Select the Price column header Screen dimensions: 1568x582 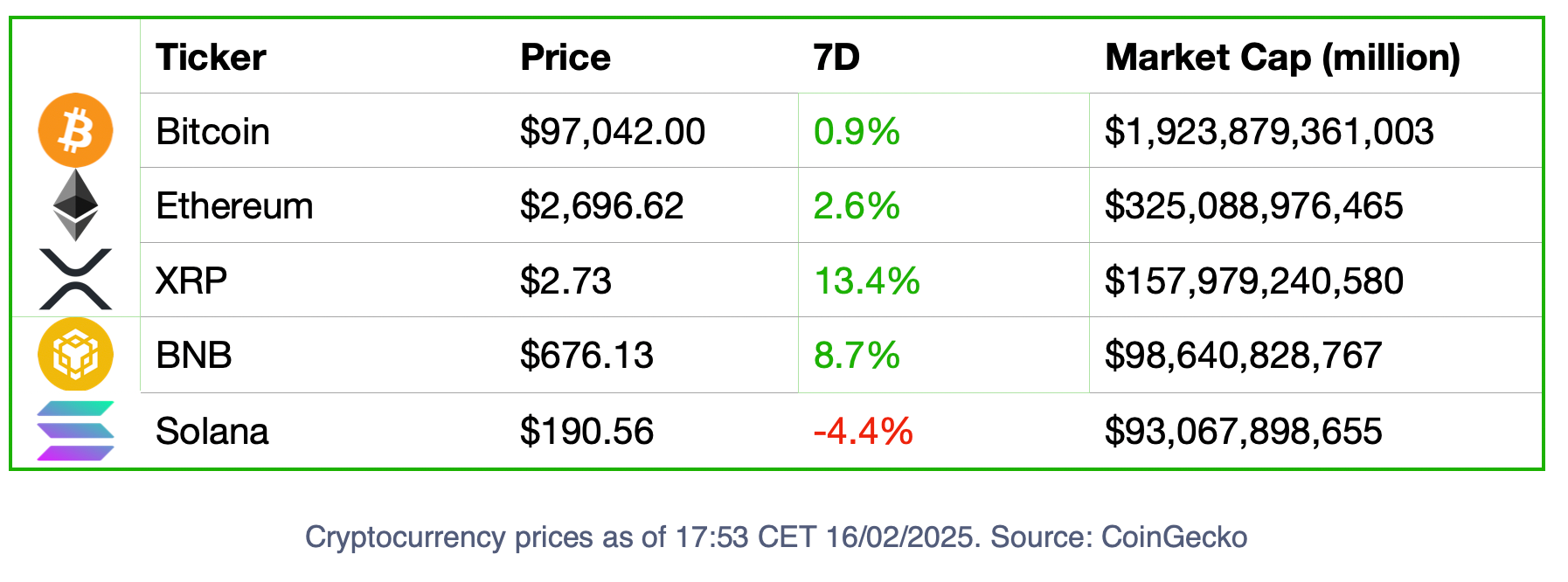(565, 58)
